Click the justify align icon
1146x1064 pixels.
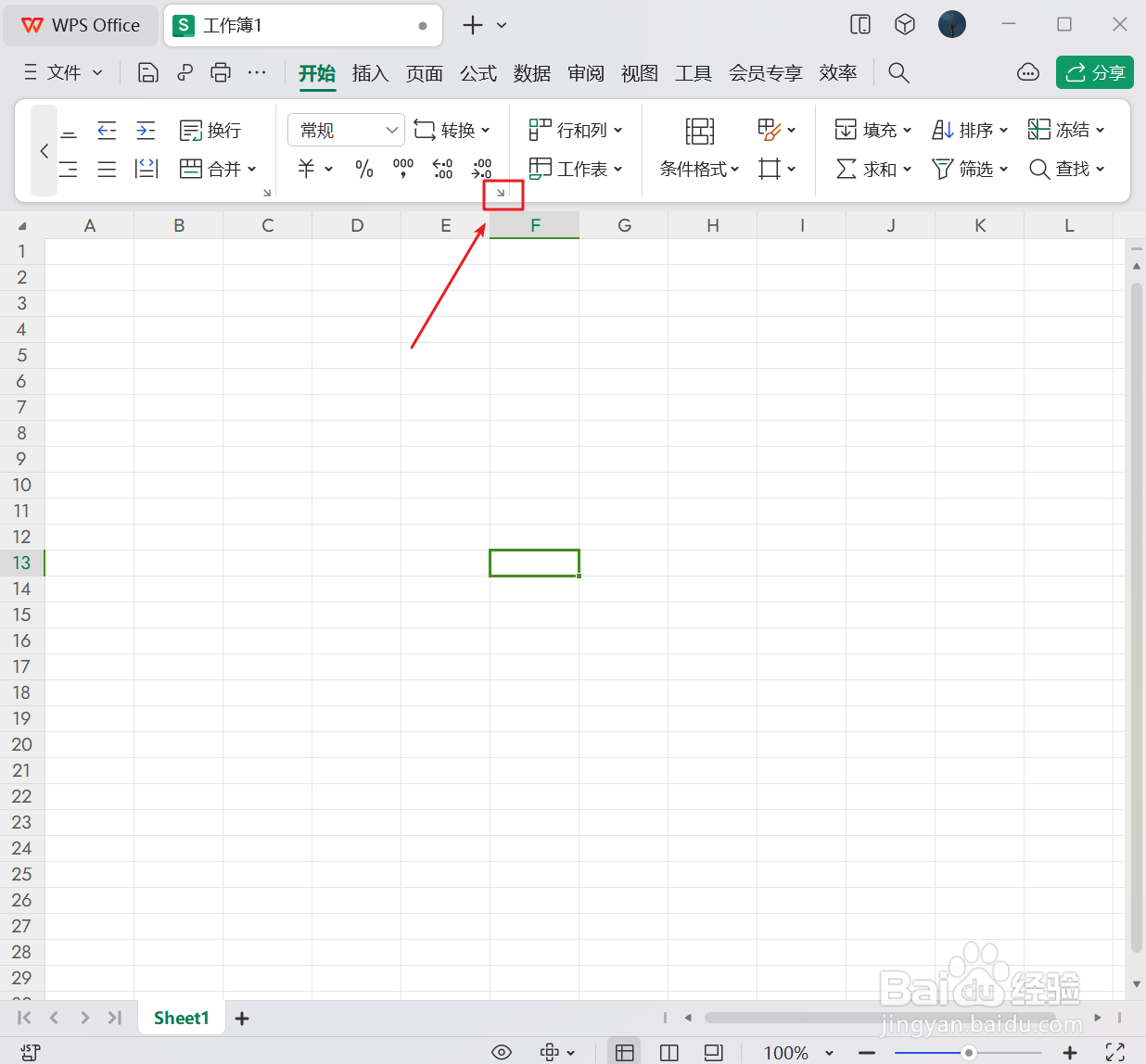(x=107, y=169)
